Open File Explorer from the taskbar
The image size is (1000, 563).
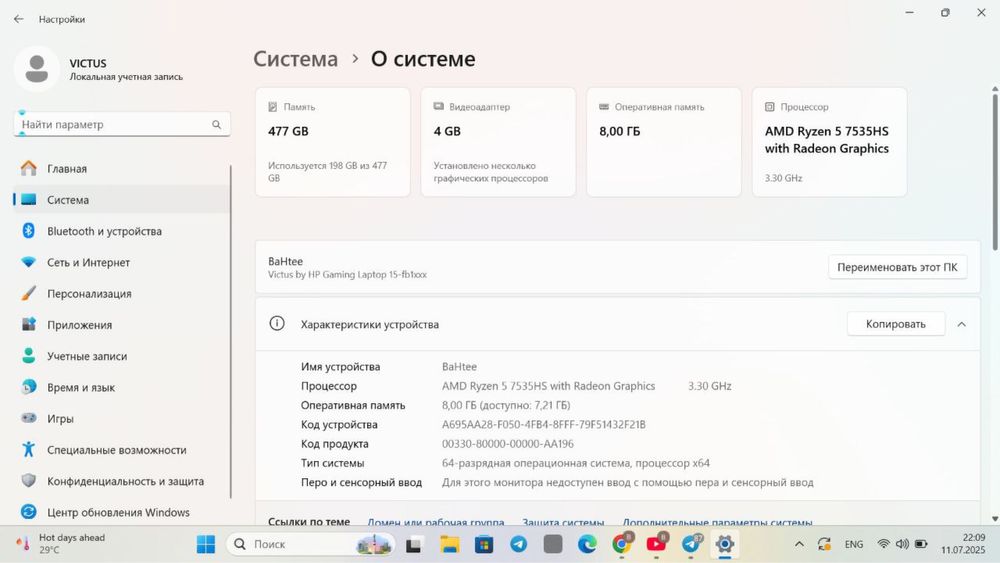[449, 545]
